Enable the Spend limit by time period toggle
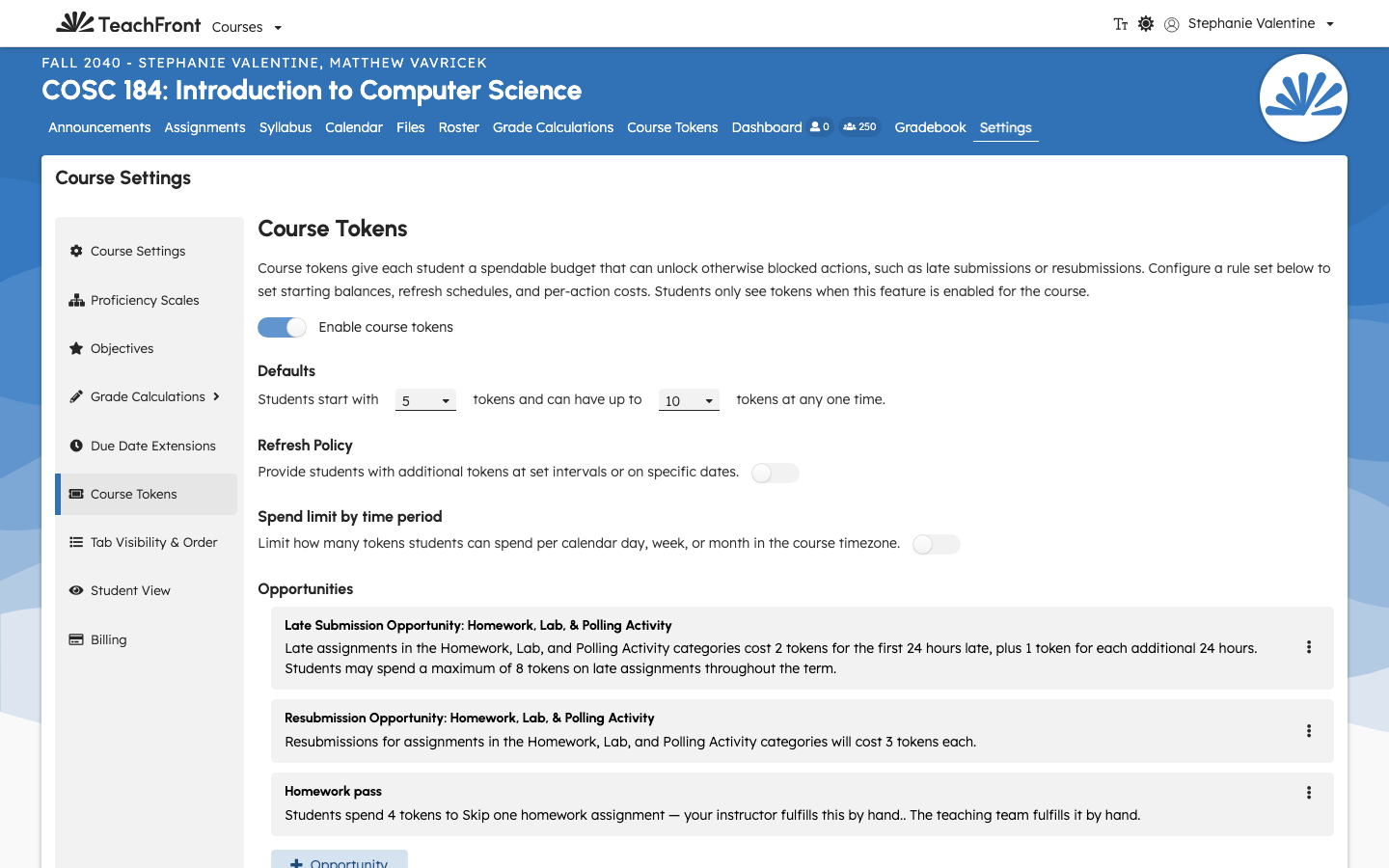The image size is (1389, 868). pyautogui.click(x=937, y=544)
